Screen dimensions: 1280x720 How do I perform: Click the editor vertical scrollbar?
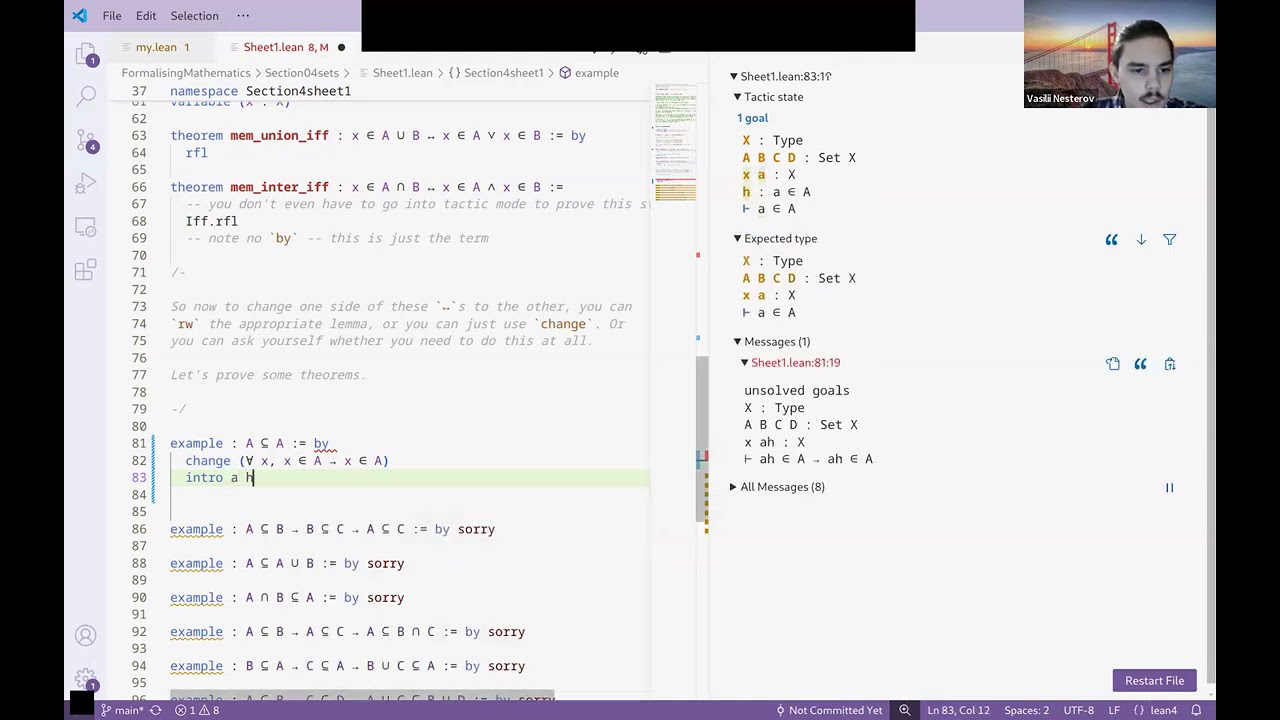click(702, 437)
